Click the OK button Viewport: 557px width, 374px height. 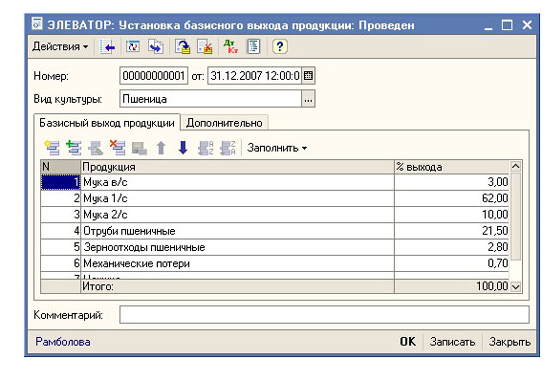tap(408, 342)
